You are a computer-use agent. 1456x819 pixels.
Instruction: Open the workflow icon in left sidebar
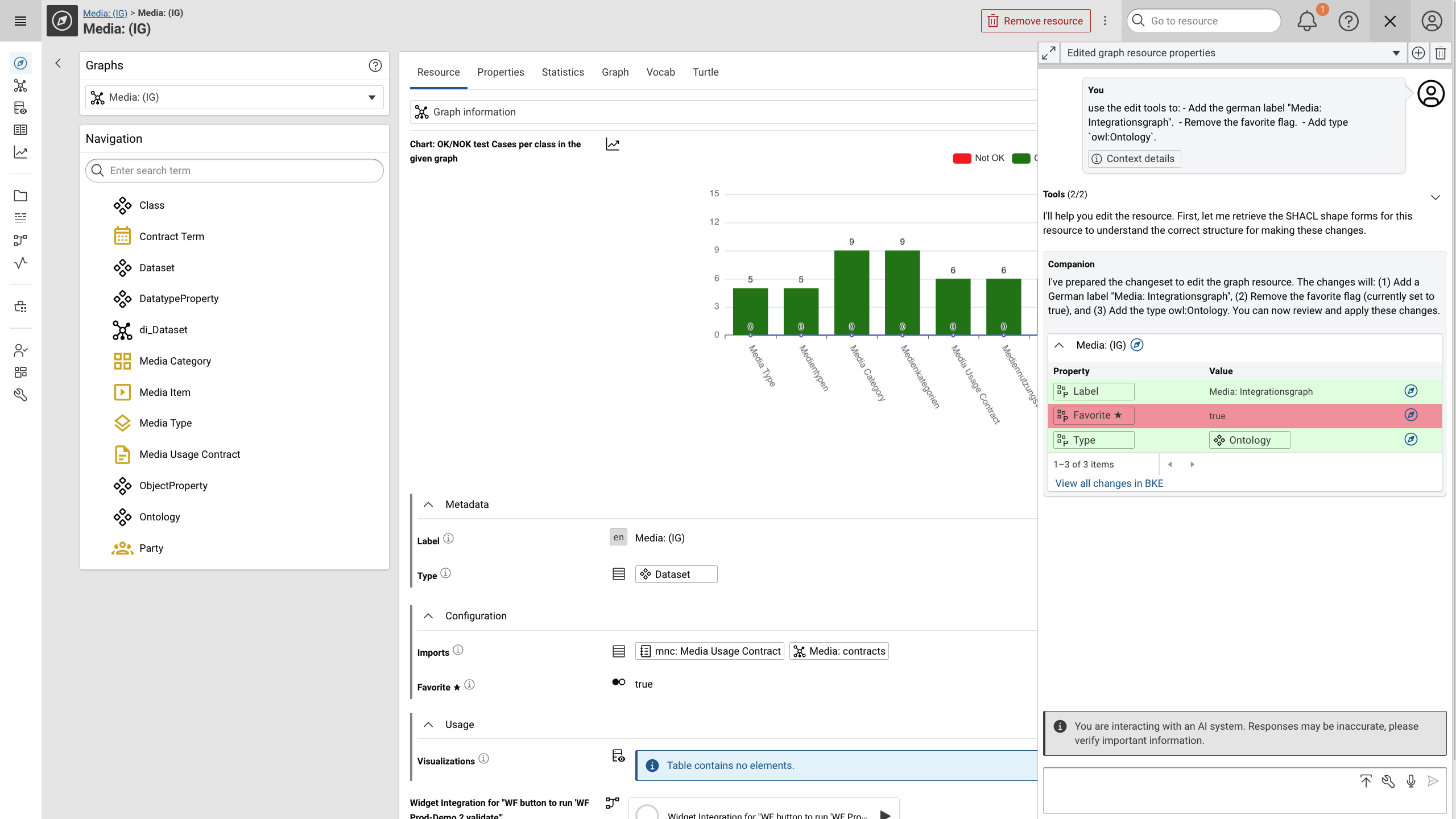coord(20,241)
